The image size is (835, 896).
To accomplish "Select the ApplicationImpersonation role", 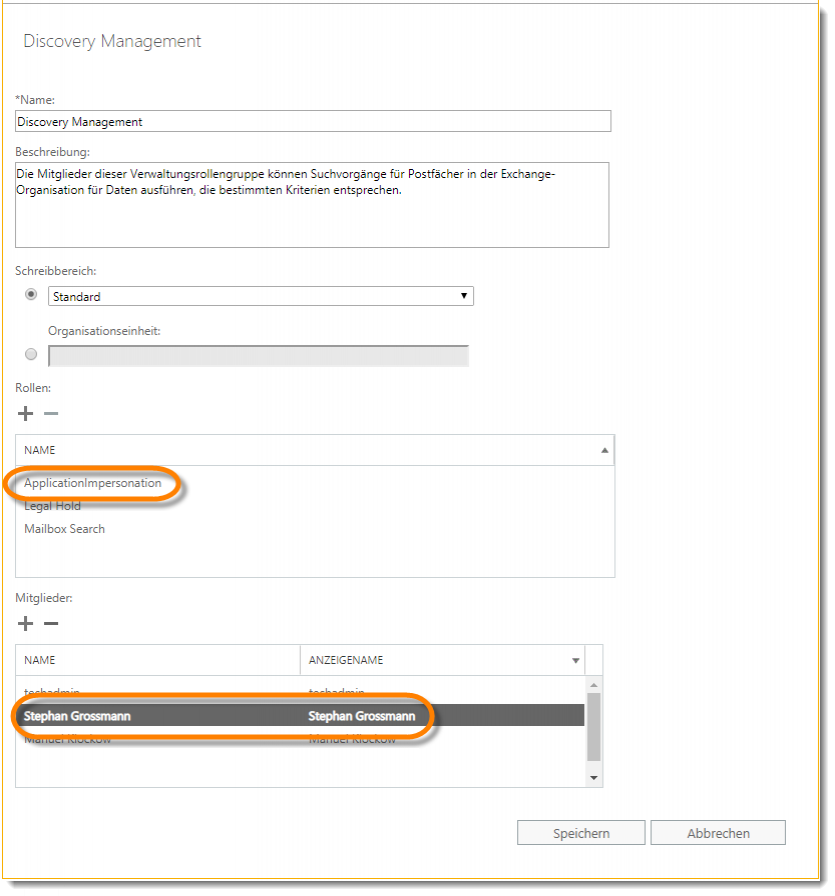I will tap(93, 483).
